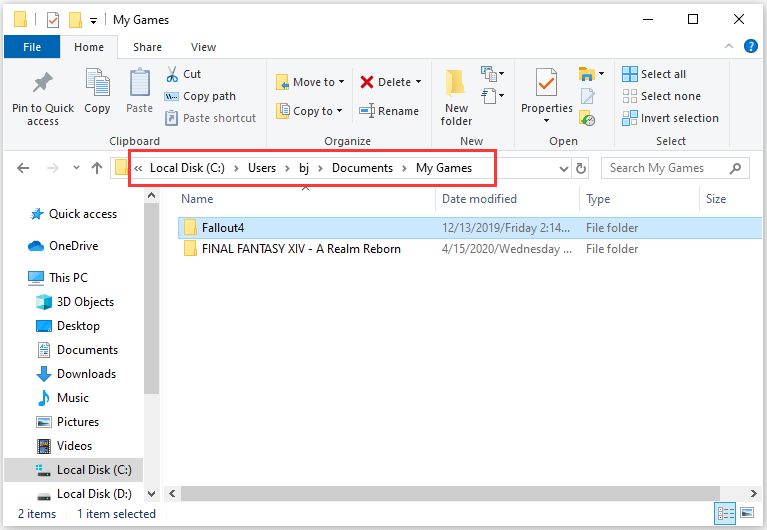Viewport: 767px width, 530px height.
Task: Open Downloads in navigation pane
Action: click(x=76, y=374)
